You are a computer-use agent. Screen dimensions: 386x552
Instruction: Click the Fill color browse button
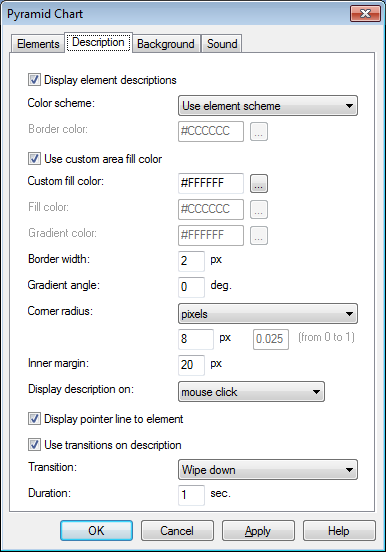click(259, 209)
